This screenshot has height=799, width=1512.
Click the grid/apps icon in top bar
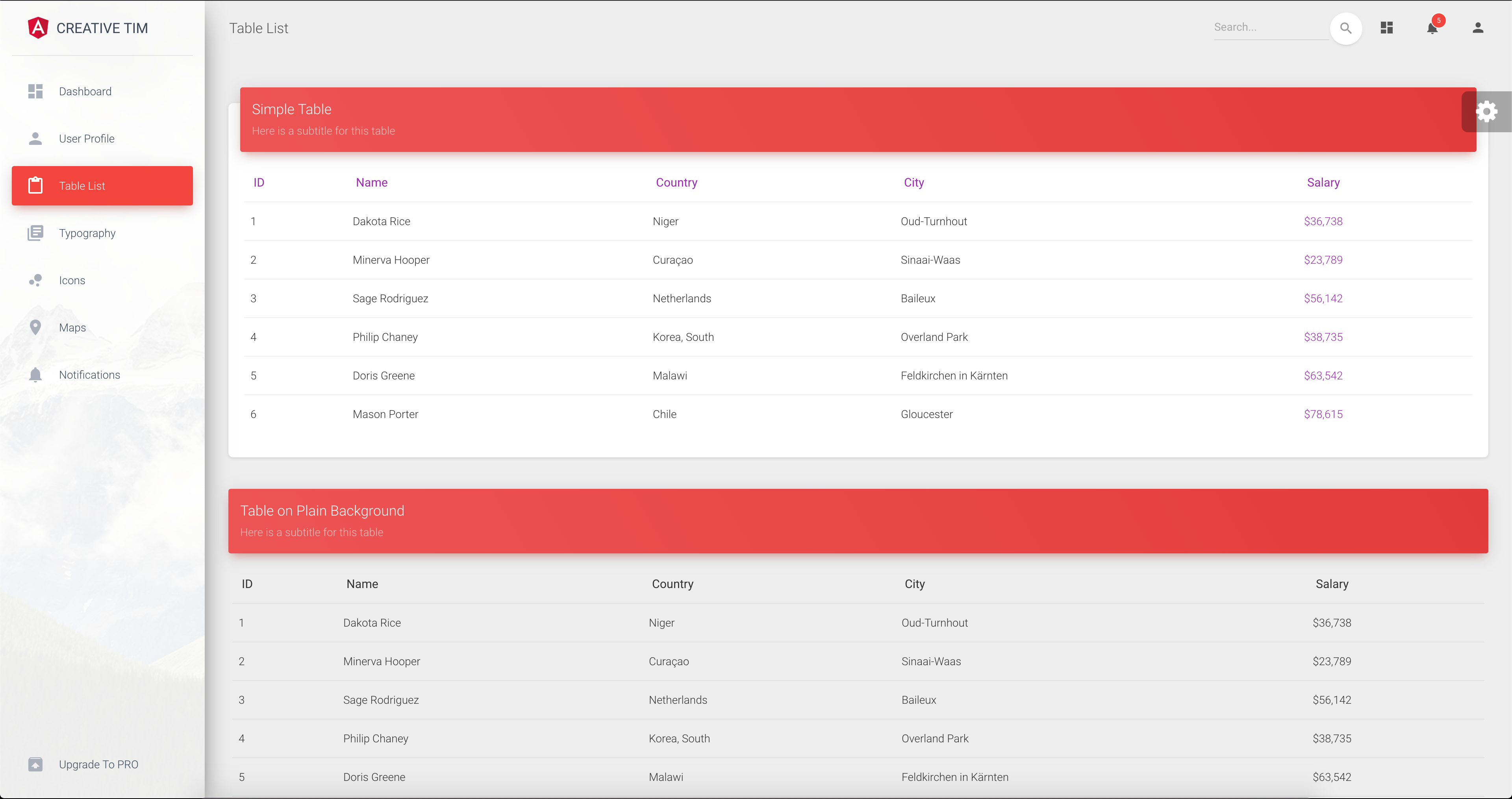point(1387,28)
